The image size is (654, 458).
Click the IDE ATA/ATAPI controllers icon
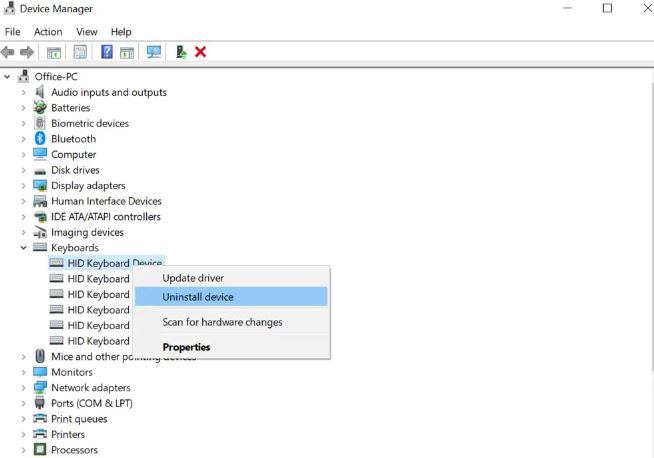click(x=40, y=217)
